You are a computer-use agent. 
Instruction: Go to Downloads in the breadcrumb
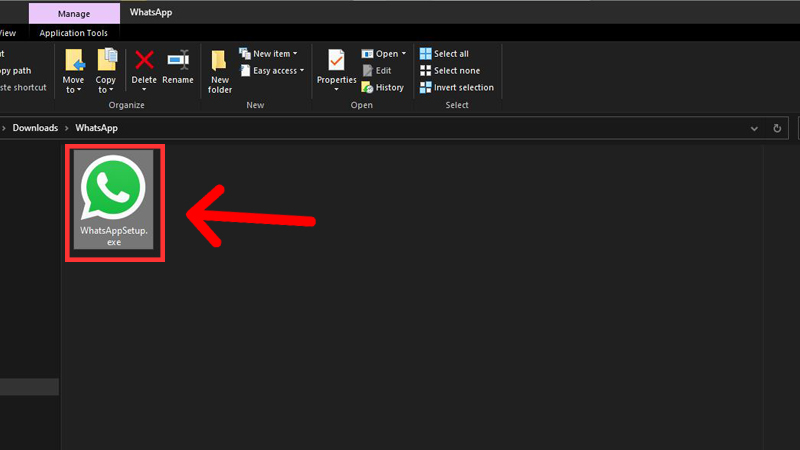(x=35, y=128)
